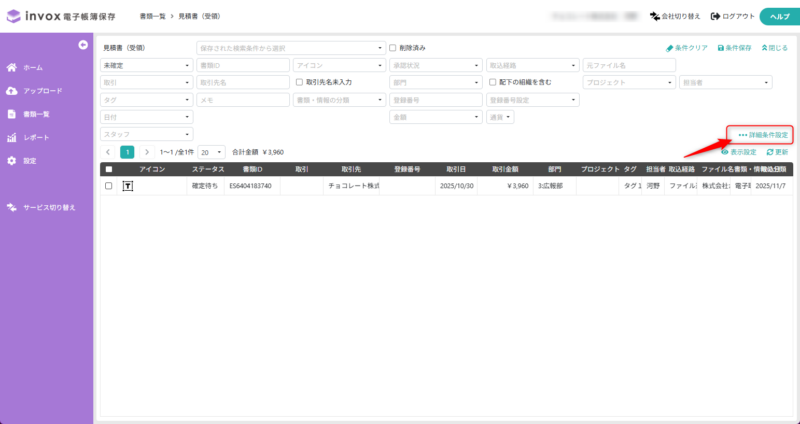This screenshot has height=424, width=800.
Task: Go to 書類一覧 in the sidebar
Action: [29, 114]
